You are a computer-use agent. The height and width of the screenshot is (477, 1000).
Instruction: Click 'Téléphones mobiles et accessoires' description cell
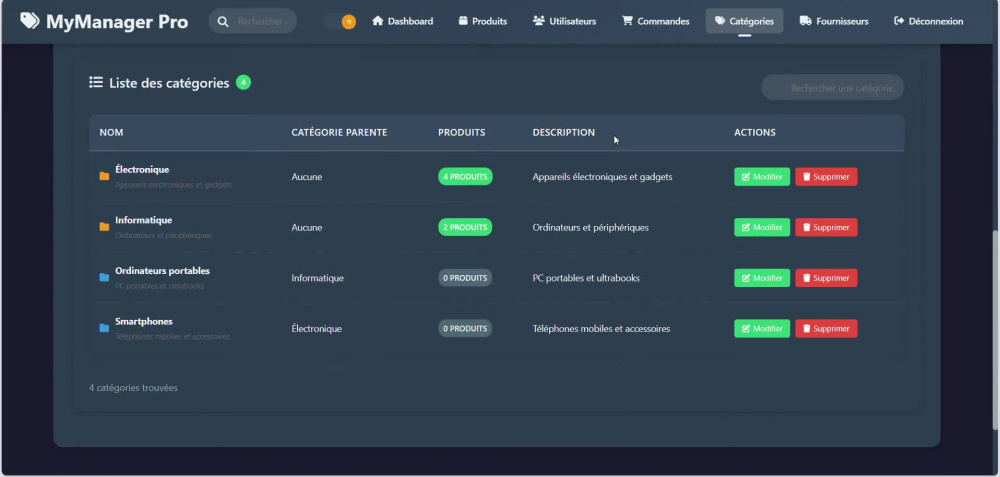pyautogui.click(x=601, y=328)
